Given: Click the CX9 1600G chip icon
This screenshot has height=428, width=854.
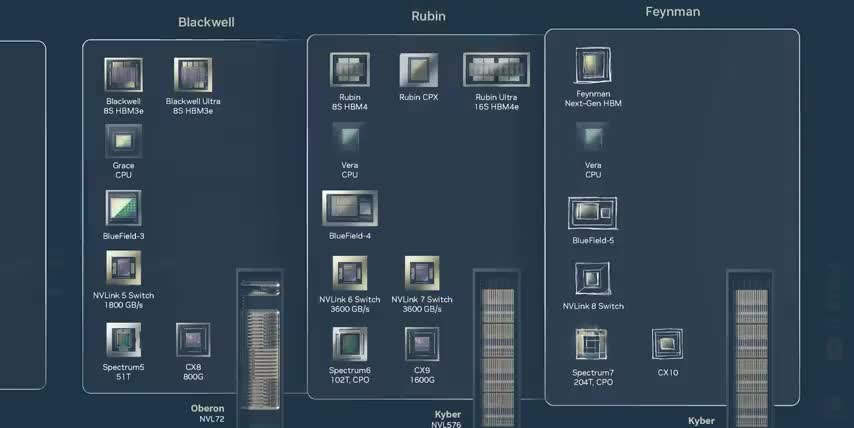Looking at the screenshot, I should click(x=422, y=344).
